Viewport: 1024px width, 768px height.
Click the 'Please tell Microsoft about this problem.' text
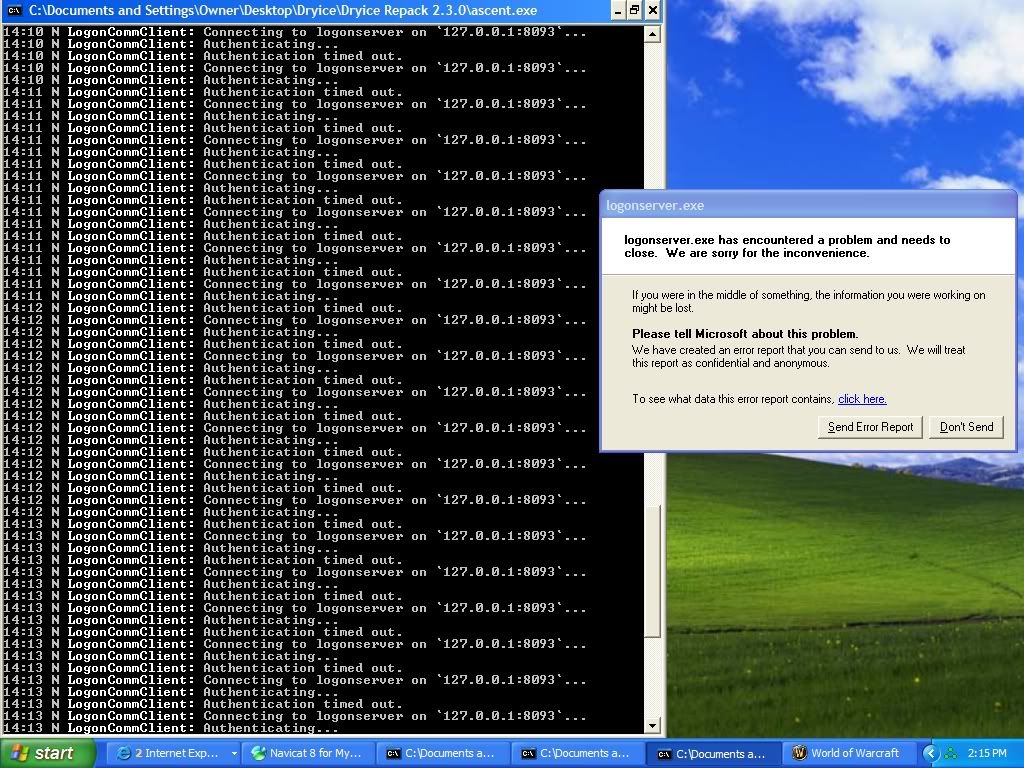point(745,334)
